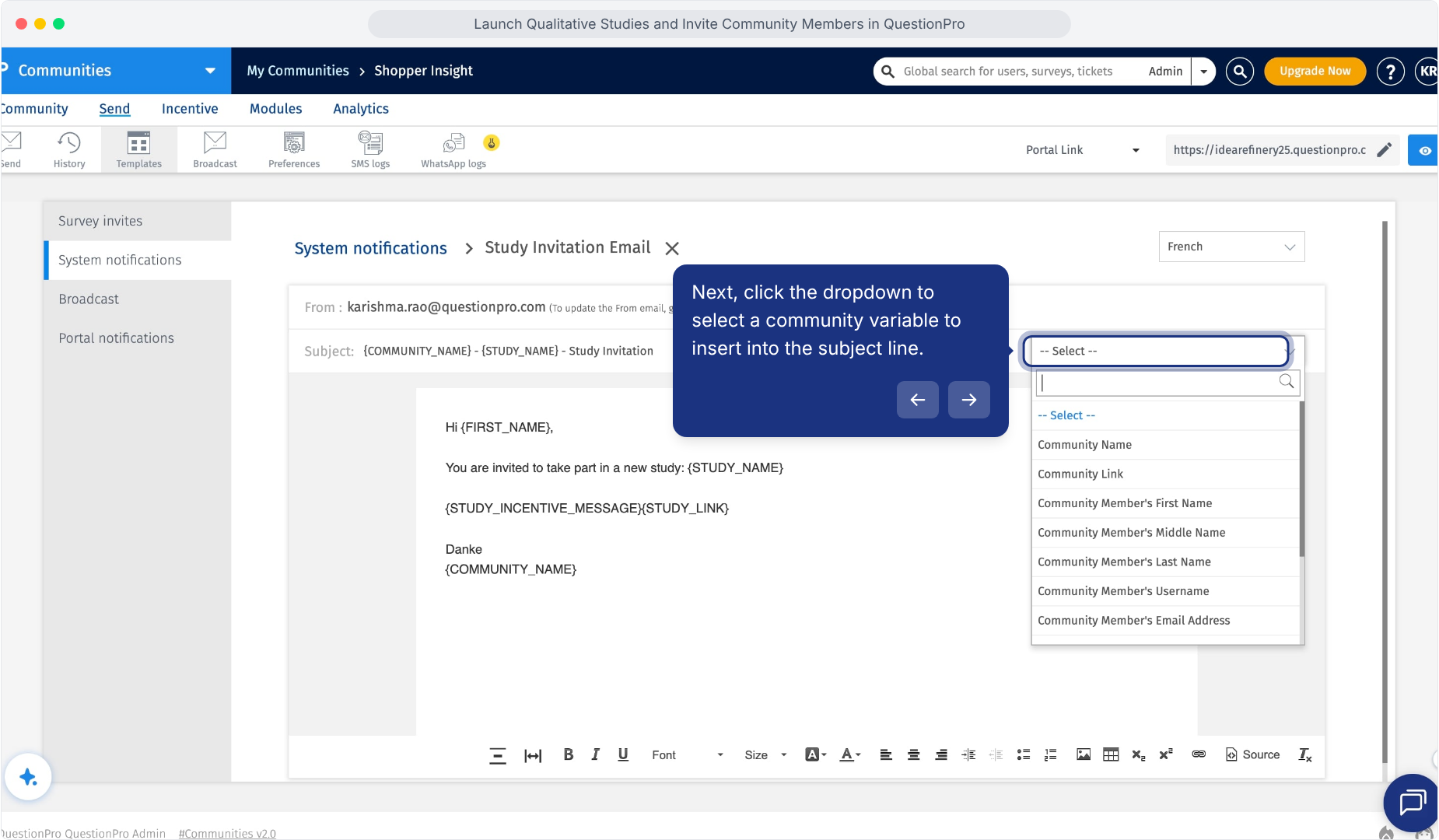Click the System notifications breadcrumb link
Image resolution: width=1439 pixels, height=840 pixels.
point(370,248)
